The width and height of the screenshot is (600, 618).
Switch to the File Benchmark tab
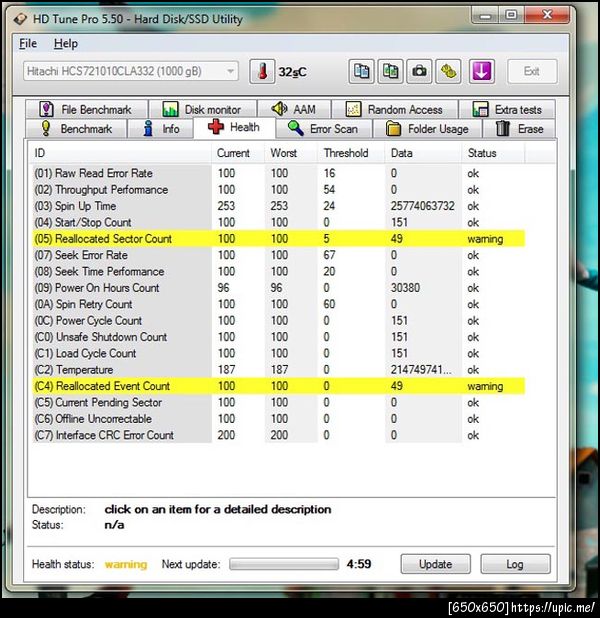(87, 109)
